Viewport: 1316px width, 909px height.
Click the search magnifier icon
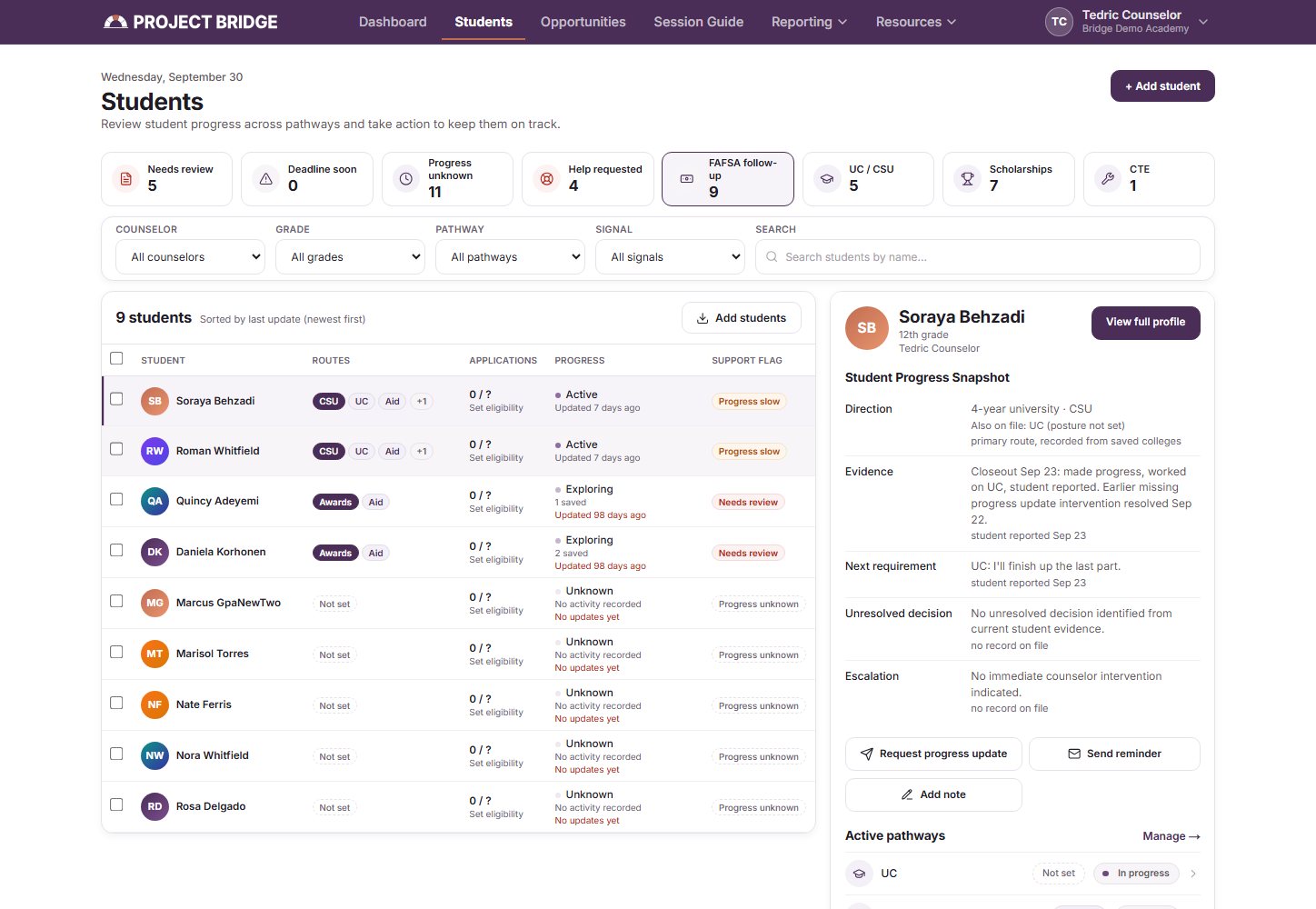pos(772,257)
